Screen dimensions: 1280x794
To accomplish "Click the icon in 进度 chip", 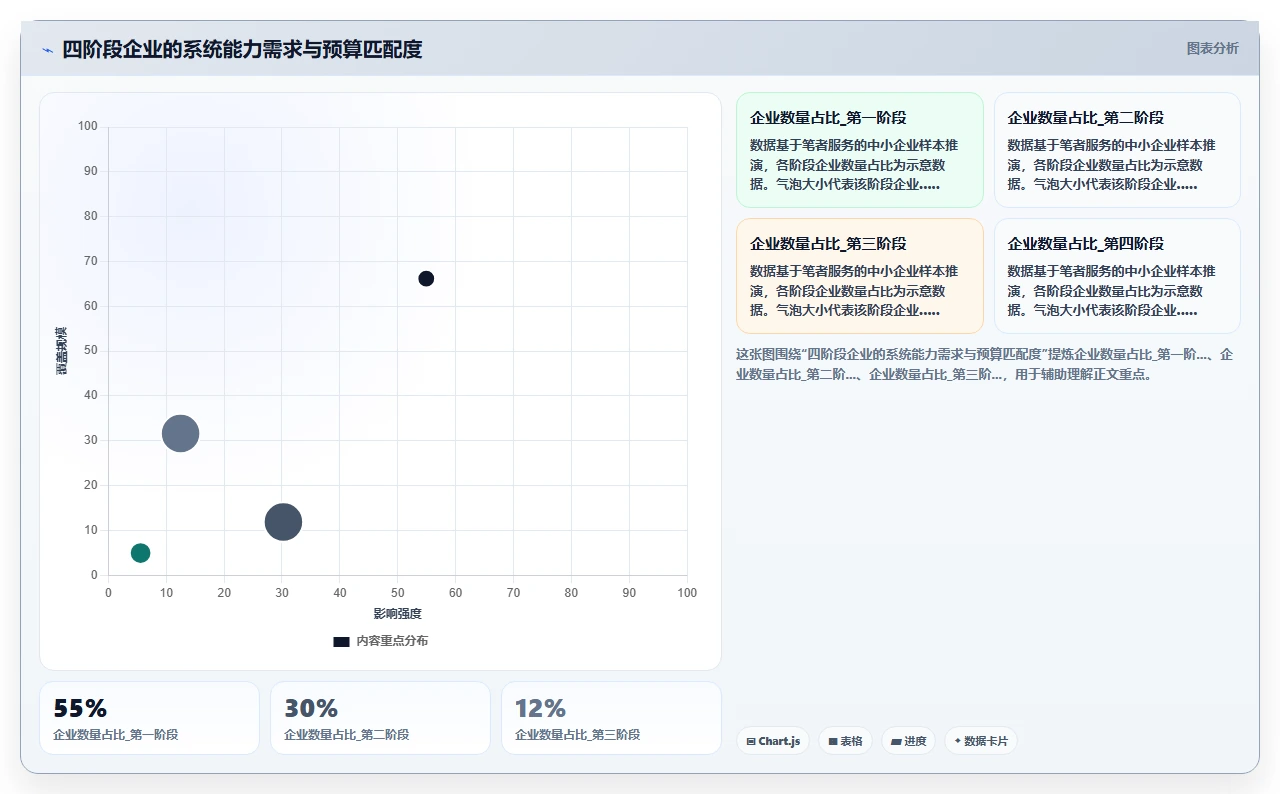I will (896, 742).
